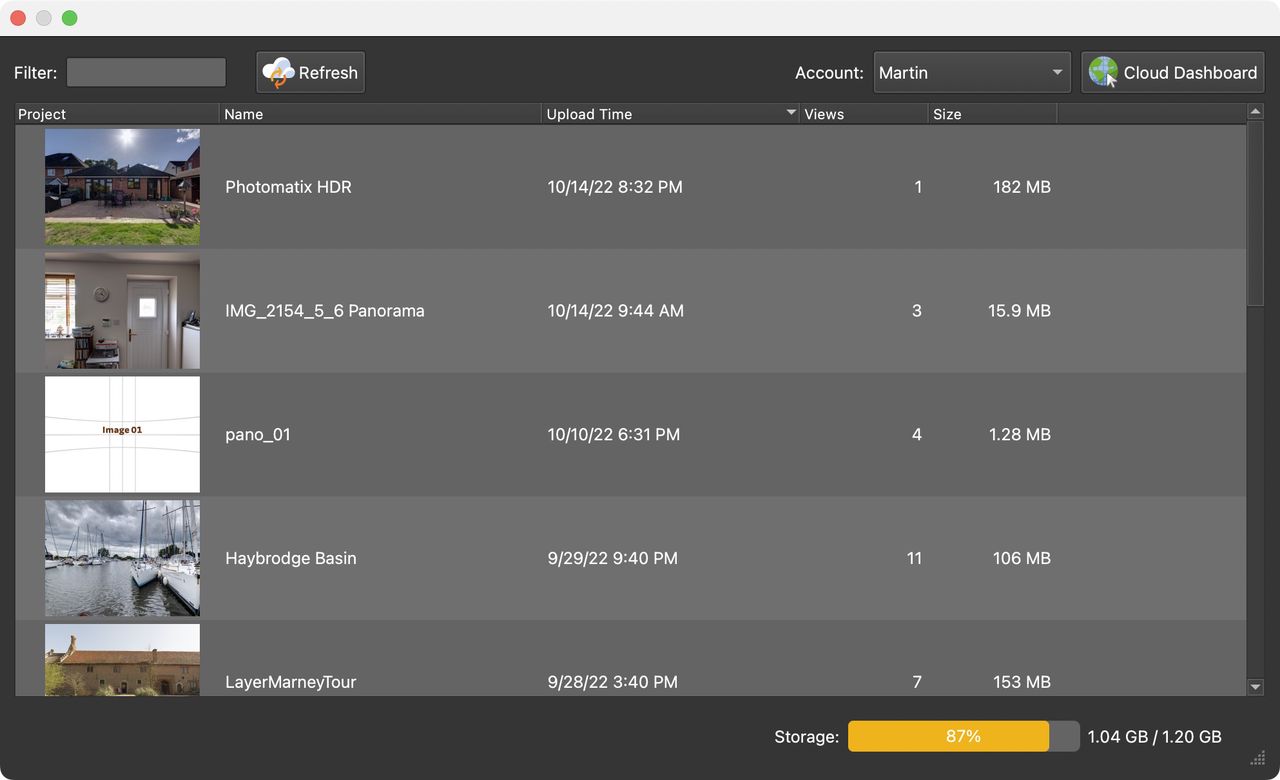Click the Project column header
Viewport: 1280px width, 780px height.
pyautogui.click(x=117, y=114)
